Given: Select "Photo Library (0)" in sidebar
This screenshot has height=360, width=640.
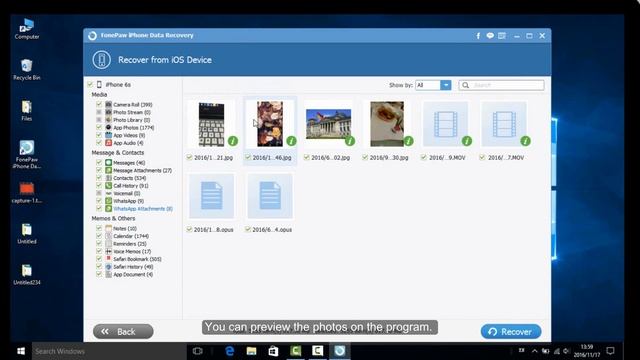Looking at the screenshot, I should coord(131,120).
